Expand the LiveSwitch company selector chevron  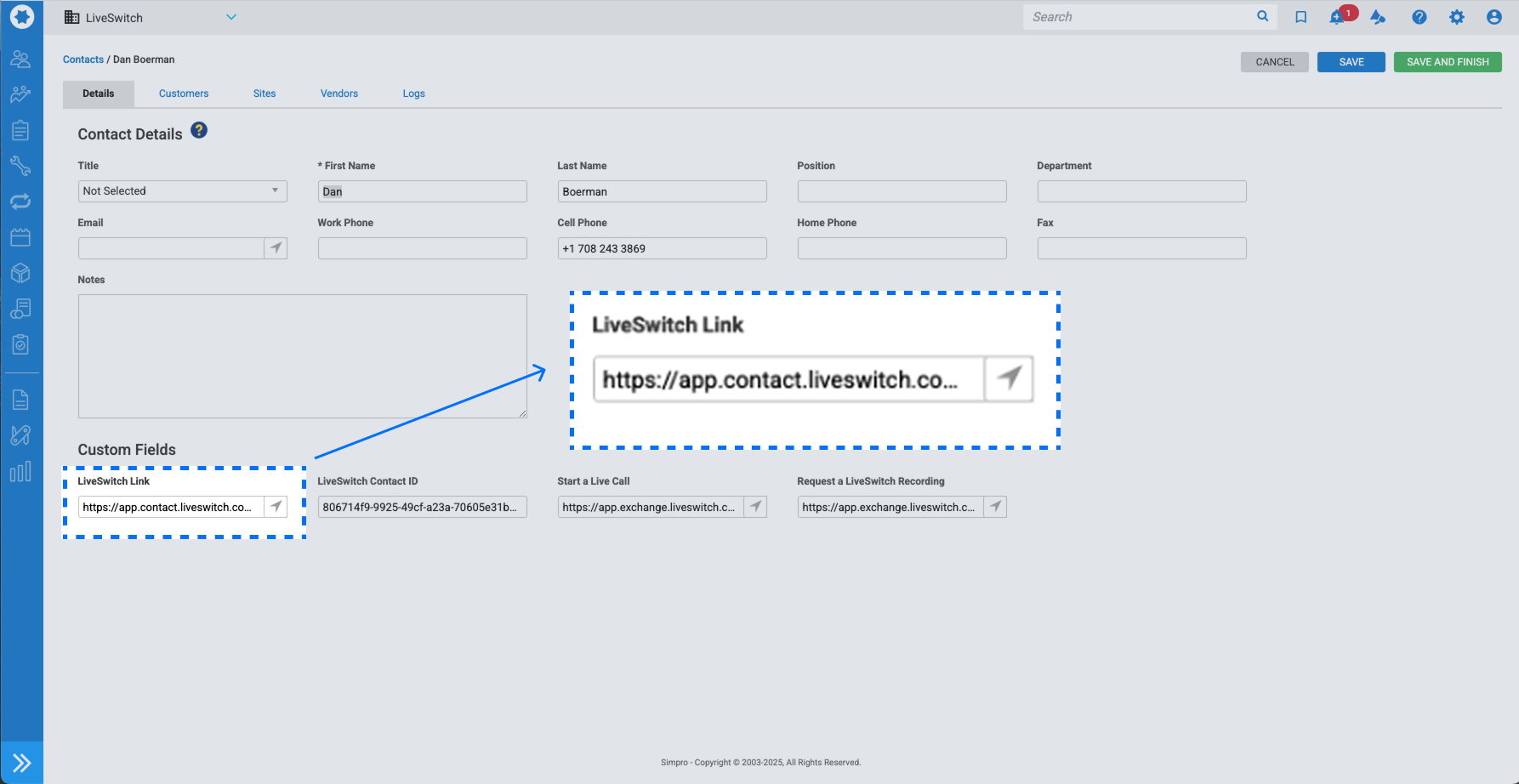coord(231,17)
